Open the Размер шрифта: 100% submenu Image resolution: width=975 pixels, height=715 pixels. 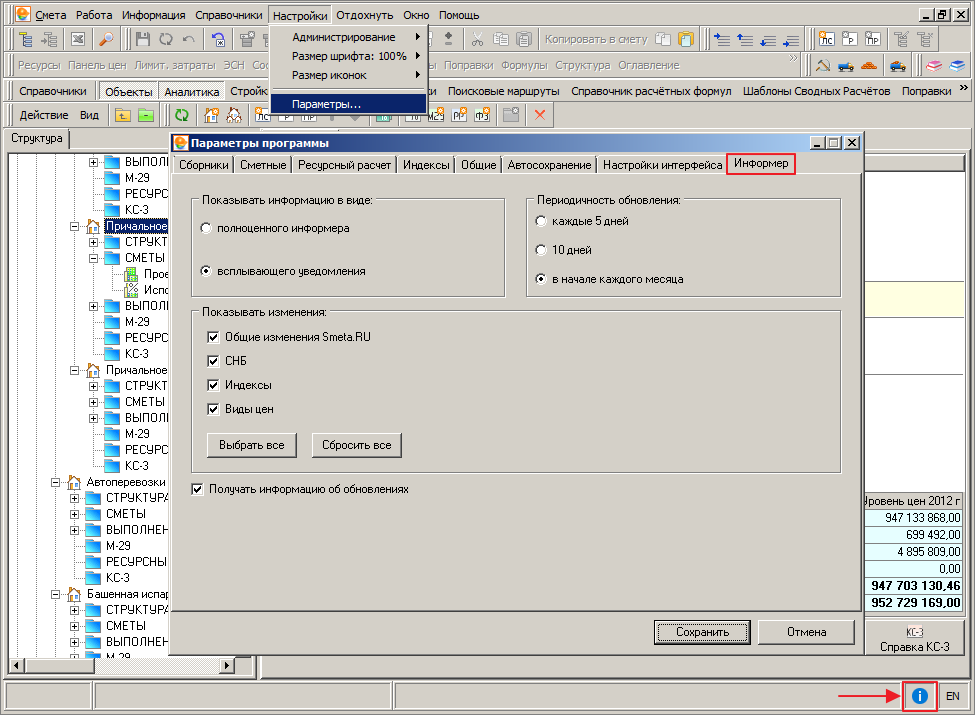[x=349, y=56]
